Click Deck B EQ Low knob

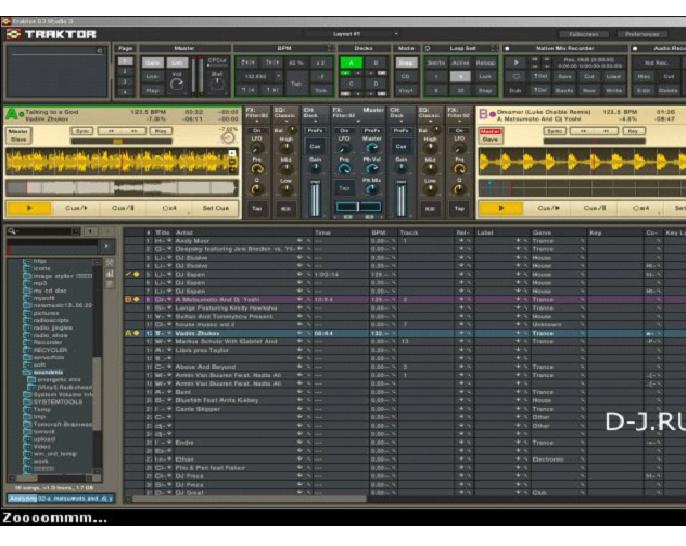pyautogui.click(x=430, y=189)
